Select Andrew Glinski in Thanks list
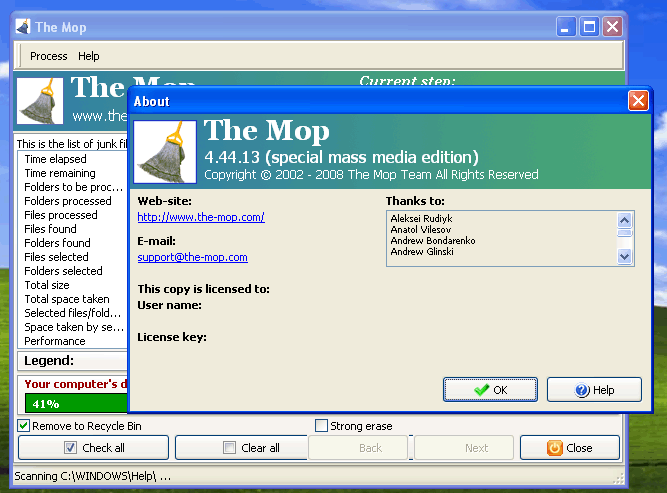The width and height of the screenshot is (667, 493). 422,251
